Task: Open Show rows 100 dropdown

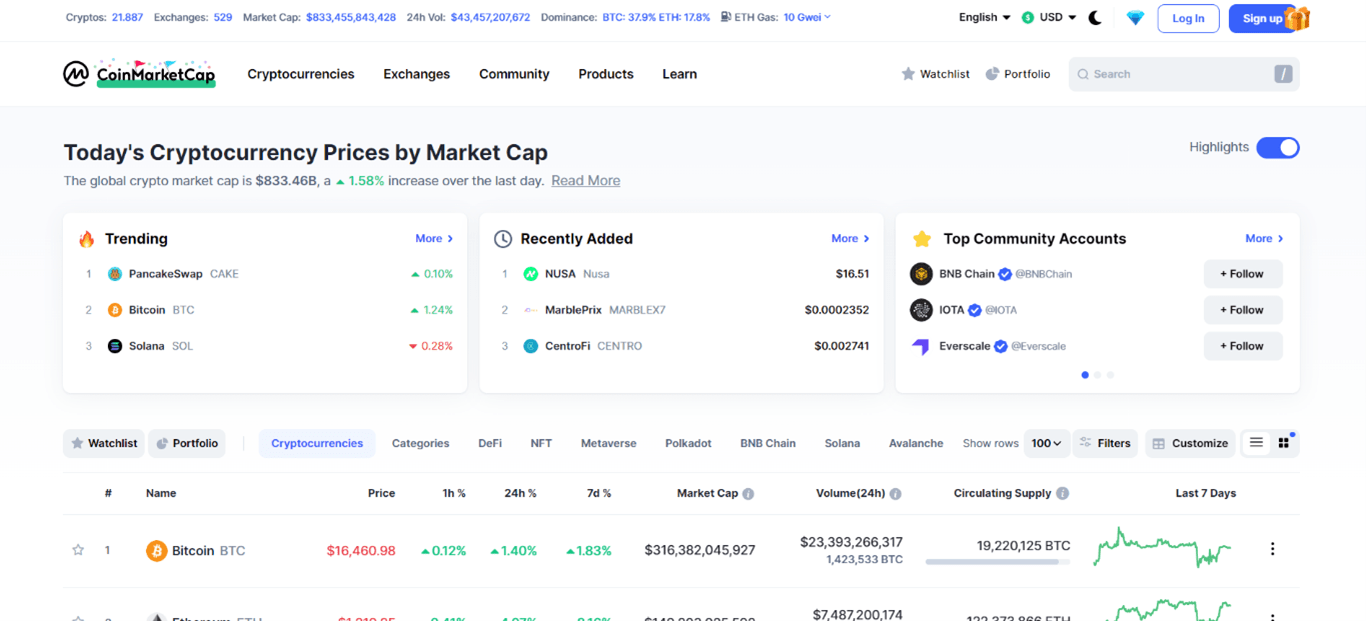Action: pyautogui.click(x=1047, y=443)
